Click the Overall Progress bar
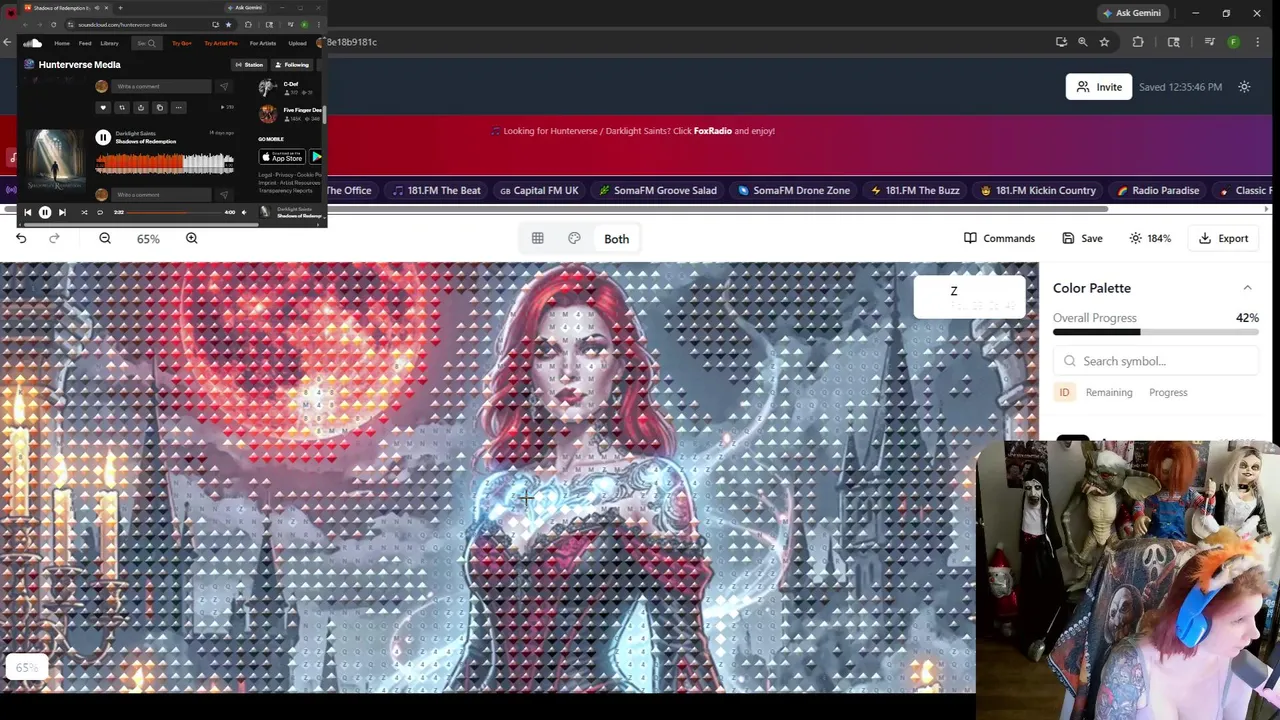The height and width of the screenshot is (720, 1280). tap(1156, 332)
